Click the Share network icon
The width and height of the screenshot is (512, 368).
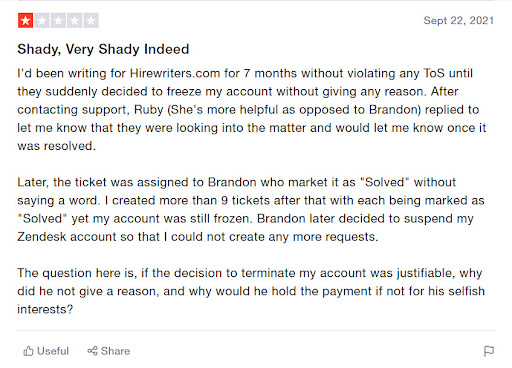click(x=92, y=351)
